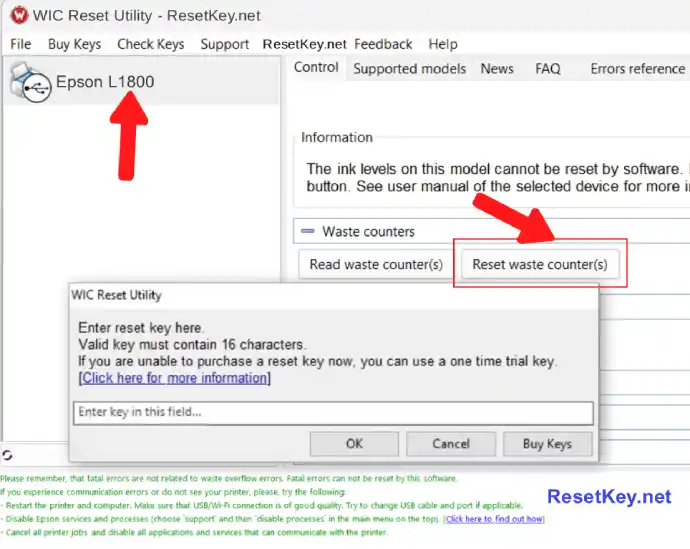Switch to the Errors reference tab
690x549 pixels.
click(x=638, y=69)
